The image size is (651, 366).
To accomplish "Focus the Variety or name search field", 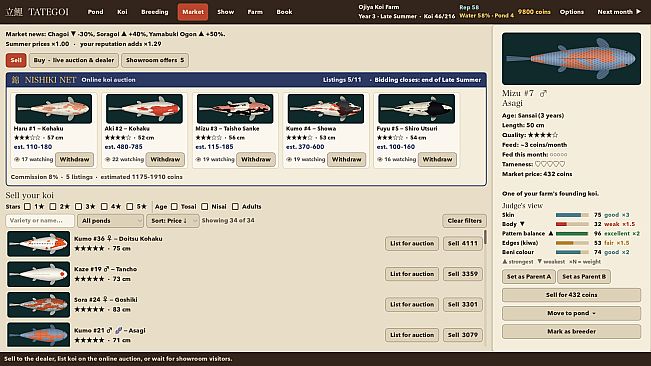I will click(40, 221).
